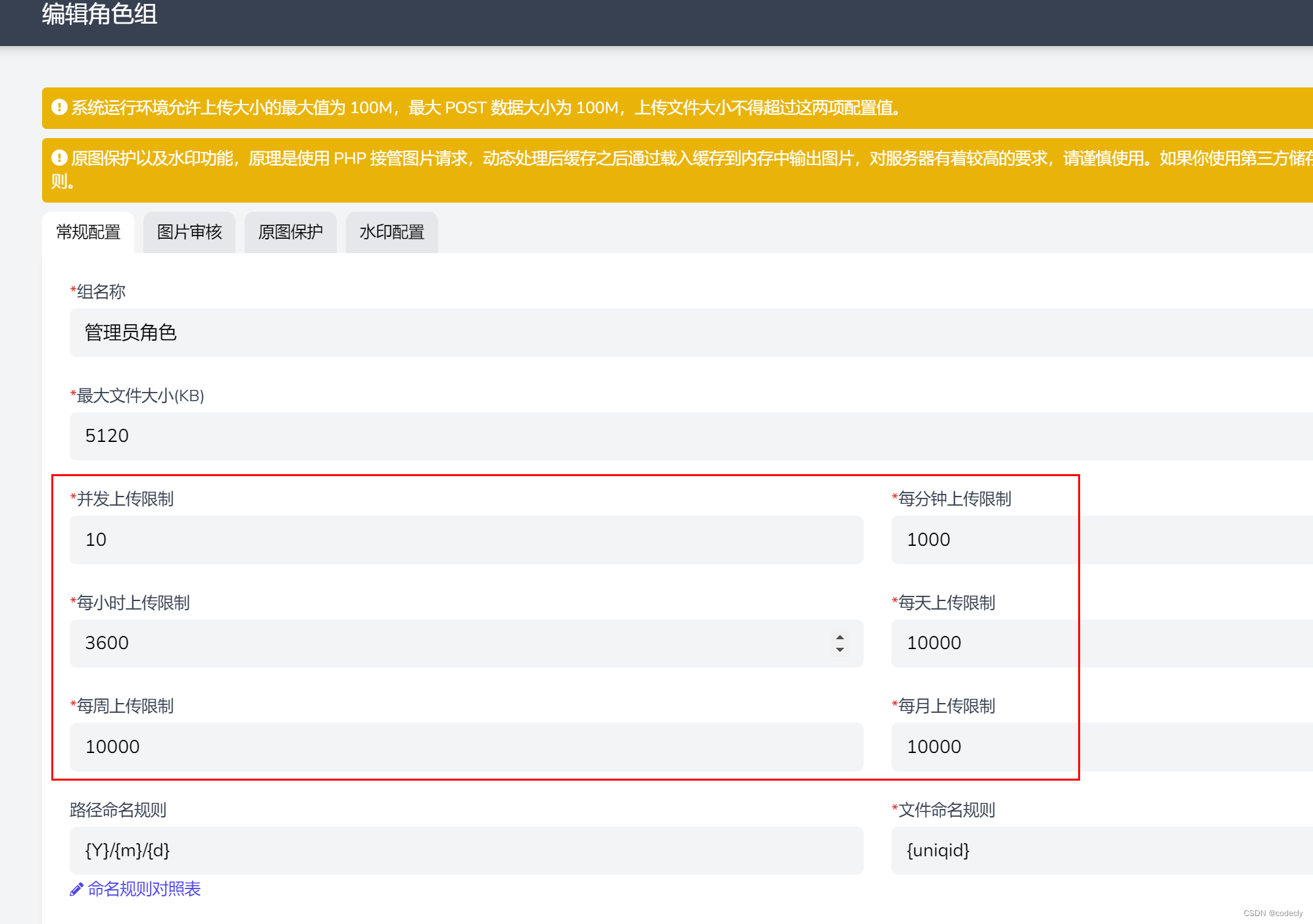Screen dimensions: 1313x924
Task: Click the 系统运行环境 upload size notice text
Action: 487,107
